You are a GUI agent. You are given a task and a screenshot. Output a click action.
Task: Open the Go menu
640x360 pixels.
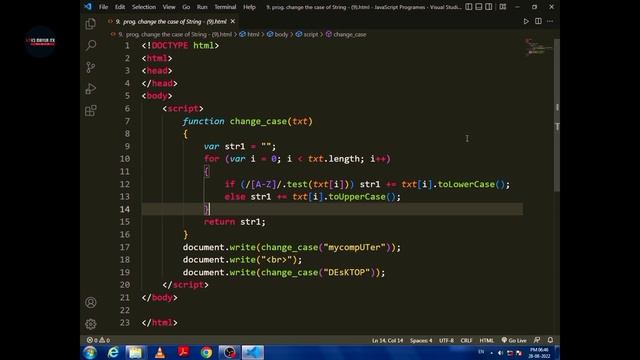186,7
